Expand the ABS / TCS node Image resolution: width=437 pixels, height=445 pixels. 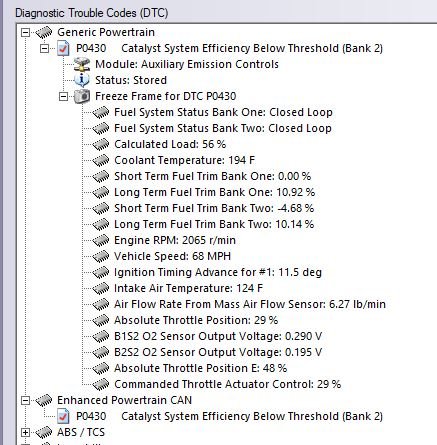[25, 432]
